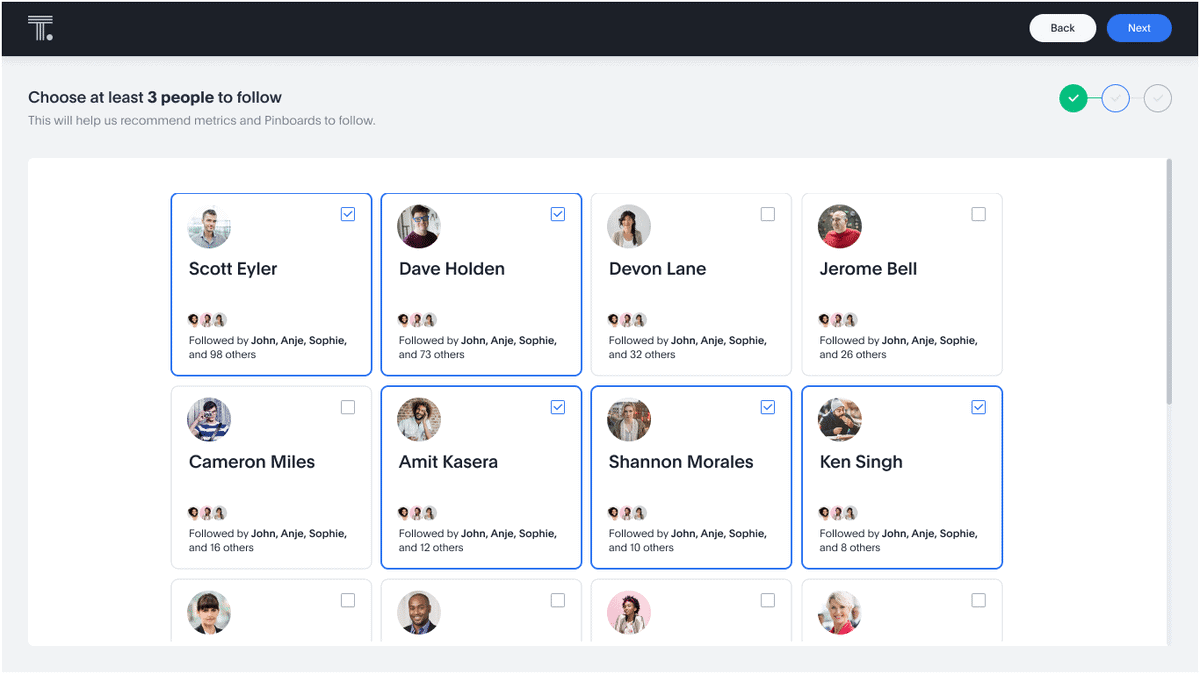The image size is (1200, 674).
Task: Go back with the Back button
Action: (x=1062, y=28)
